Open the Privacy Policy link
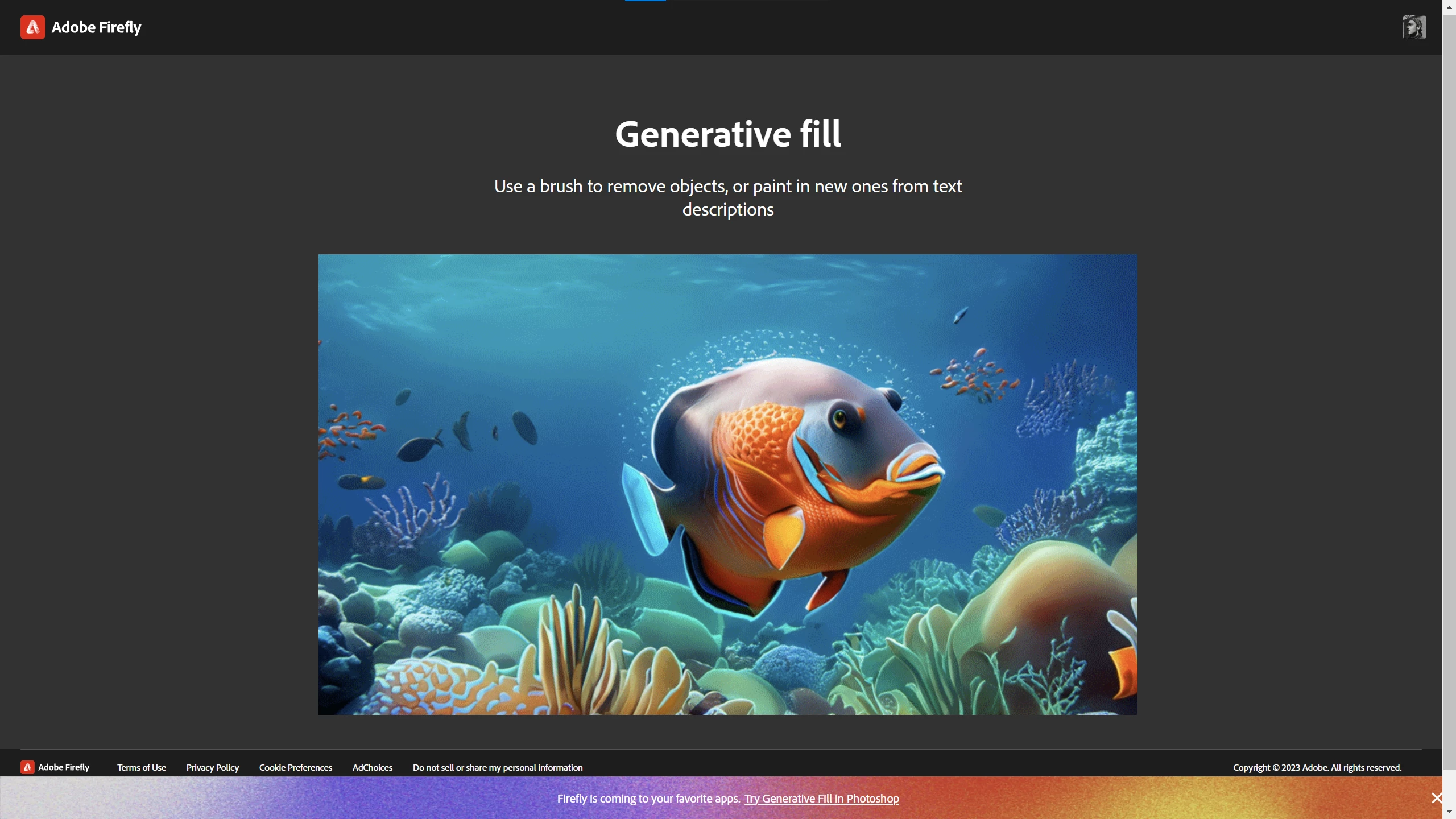This screenshot has height=819, width=1456. point(213,767)
